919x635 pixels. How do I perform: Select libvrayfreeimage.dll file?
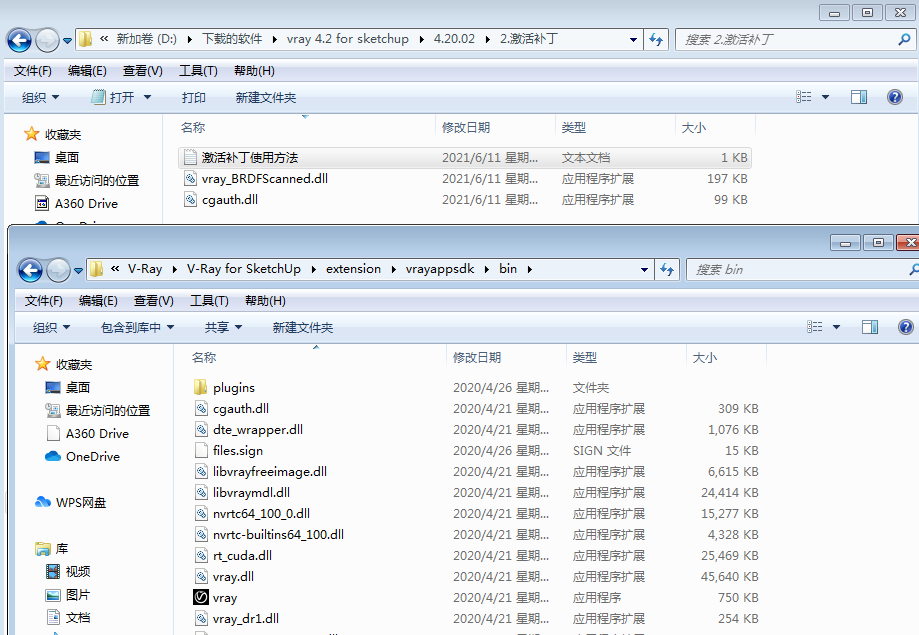pyautogui.click(x=475, y=472)
